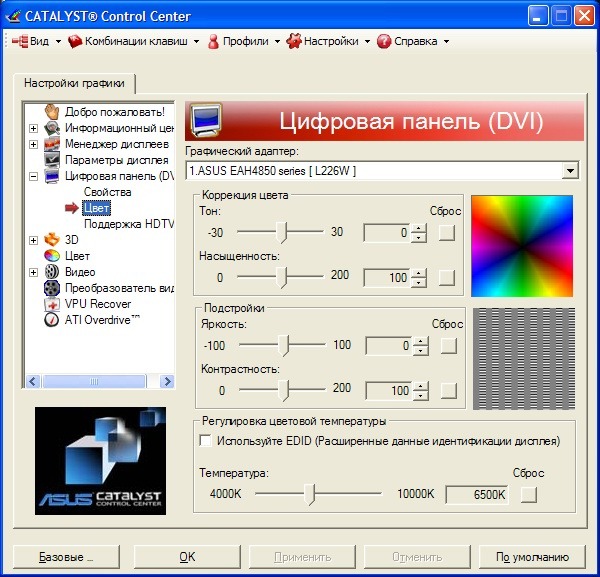Click the Добро пожаловать hand icon
600x577 pixels.
(52, 112)
